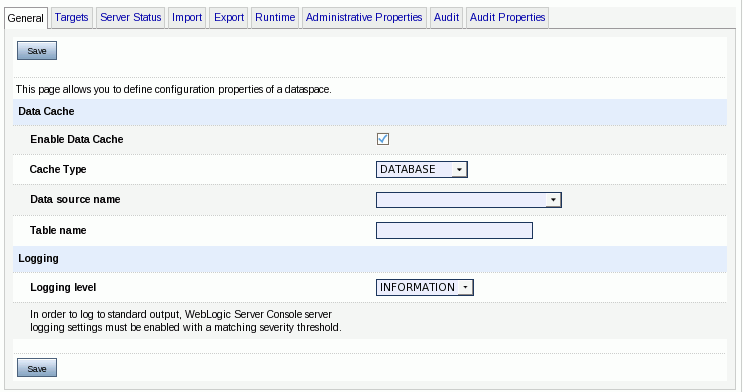Open the Logging level INFORMATION dropdown

(x=425, y=287)
